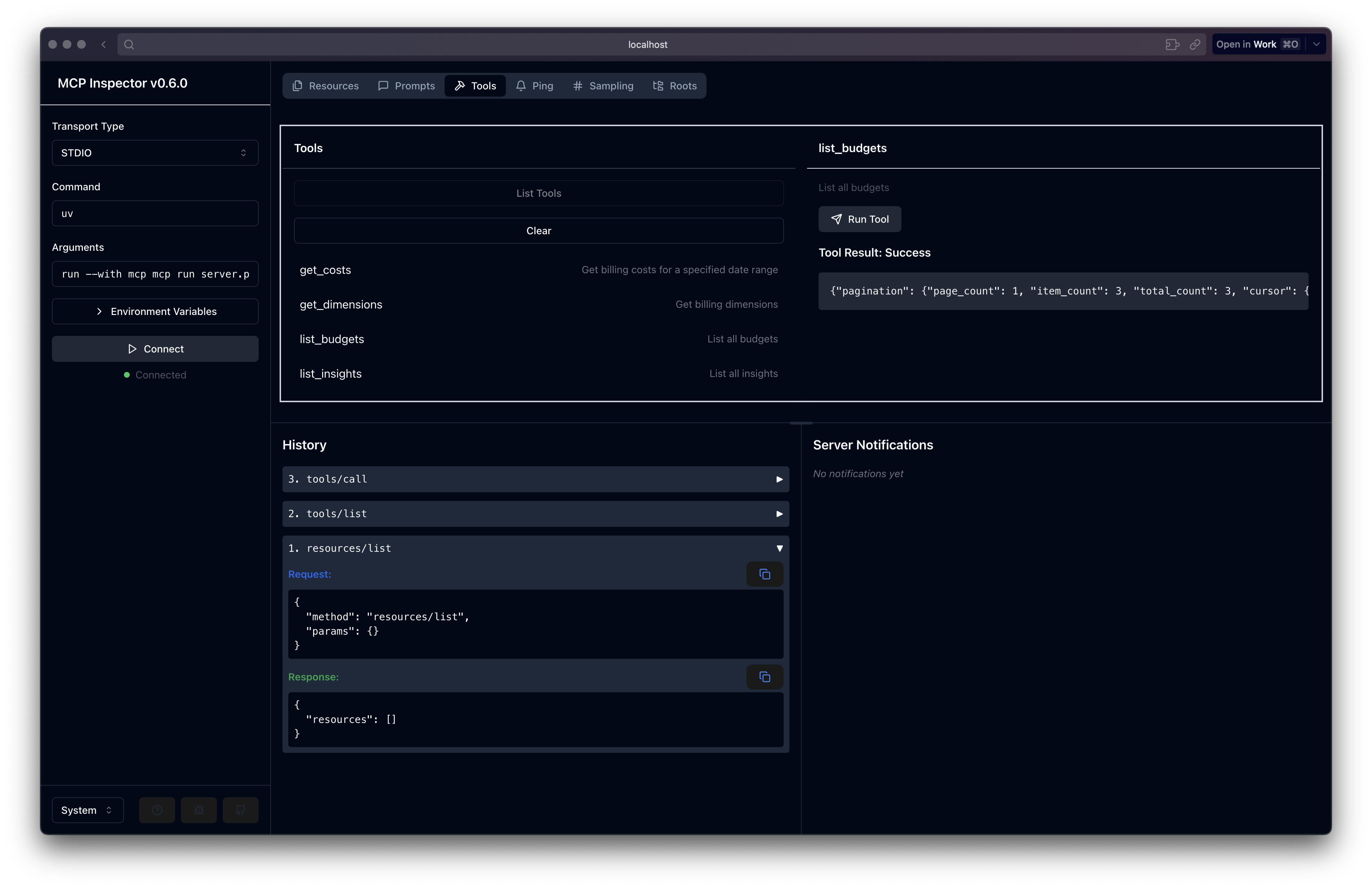Image resolution: width=1372 pixels, height=888 pixels.
Task: Open the GitHub icon link
Action: coord(240,810)
